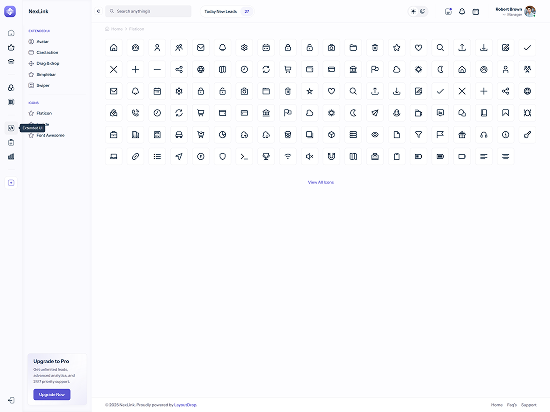This screenshot has width=550, height=412.
Task: Click the minus icon tile
Action: [157, 69]
